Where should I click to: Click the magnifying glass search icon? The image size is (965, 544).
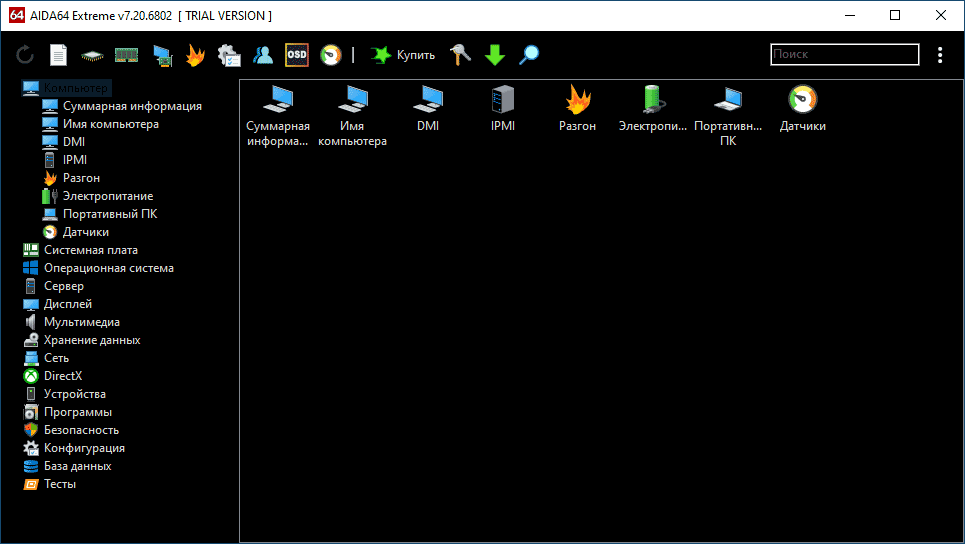tap(529, 55)
